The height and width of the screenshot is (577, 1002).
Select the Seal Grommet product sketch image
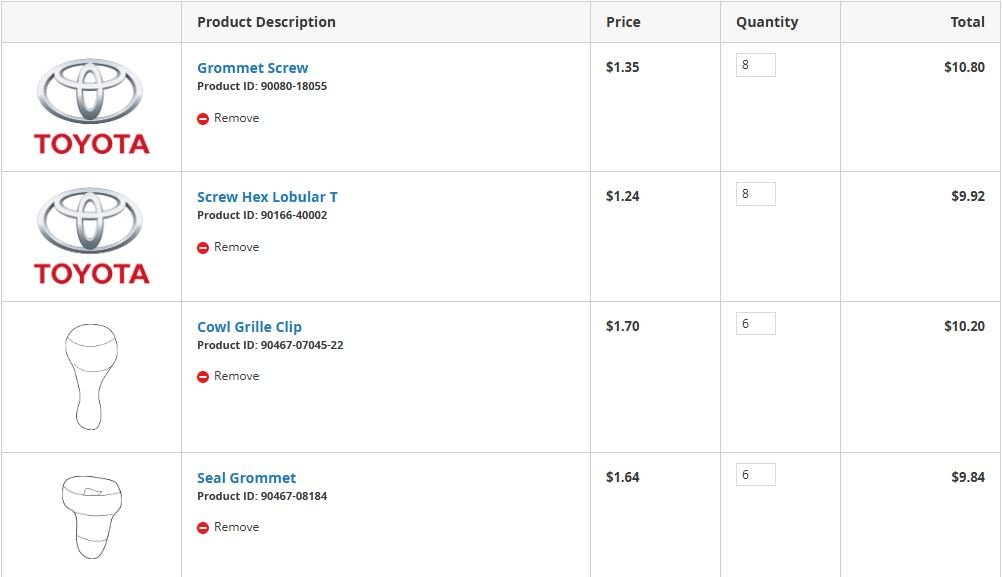click(91, 517)
